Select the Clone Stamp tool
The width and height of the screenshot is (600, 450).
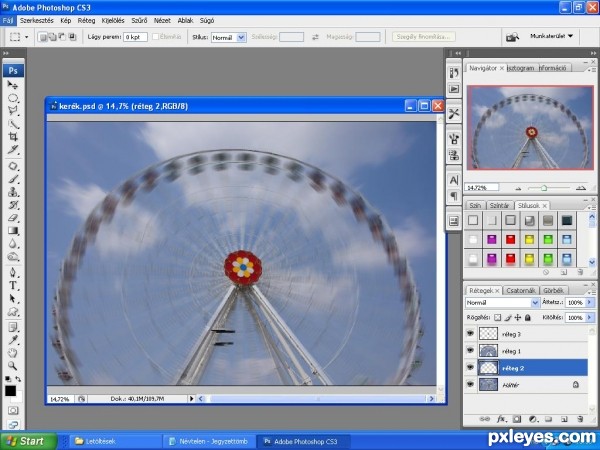pyautogui.click(x=13, y=192)
